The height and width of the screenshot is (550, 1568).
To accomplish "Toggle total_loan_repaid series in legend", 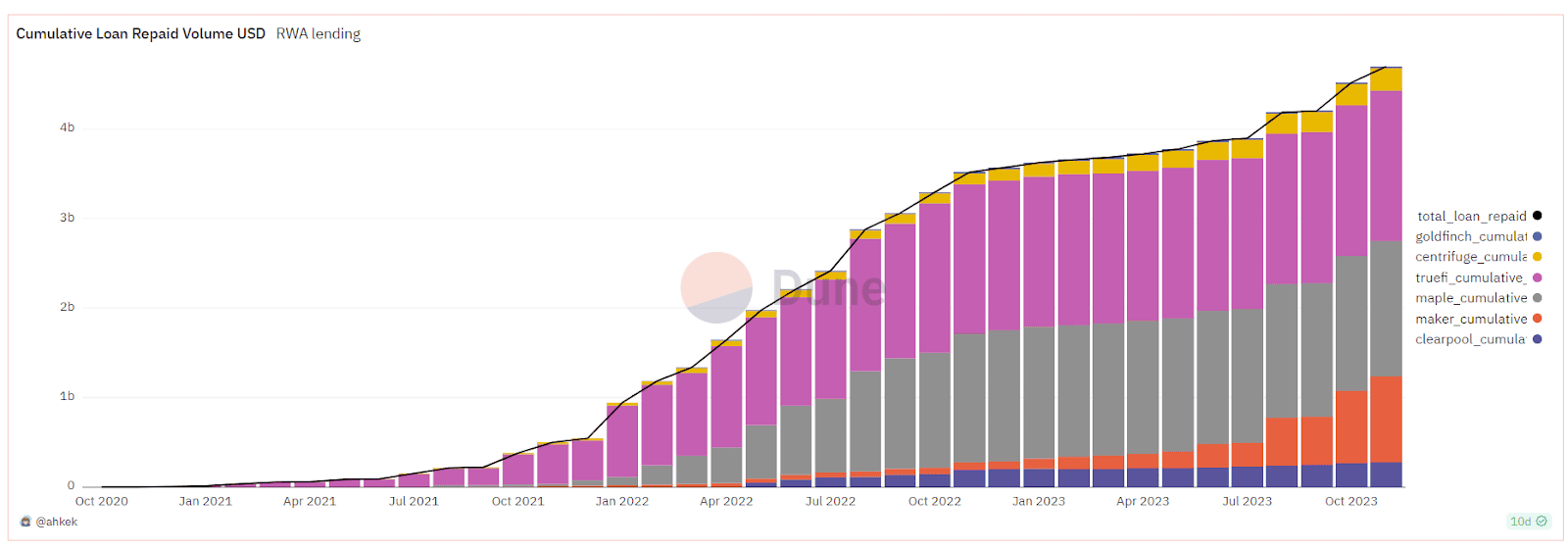I will pyautogui.click(x=1472, y=216).
